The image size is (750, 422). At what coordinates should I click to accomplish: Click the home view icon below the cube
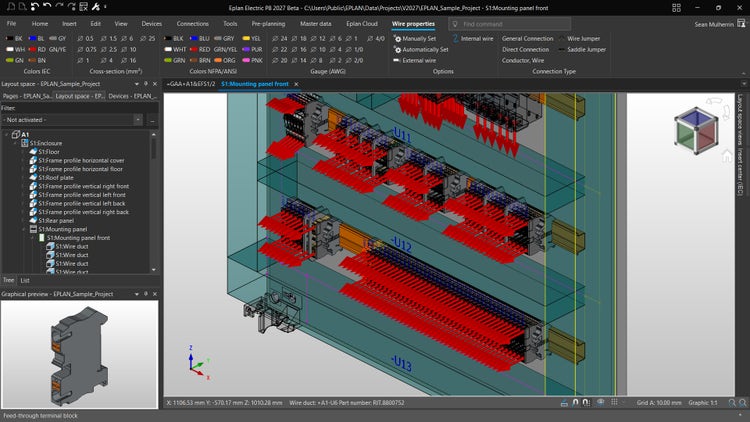point(727,155)
